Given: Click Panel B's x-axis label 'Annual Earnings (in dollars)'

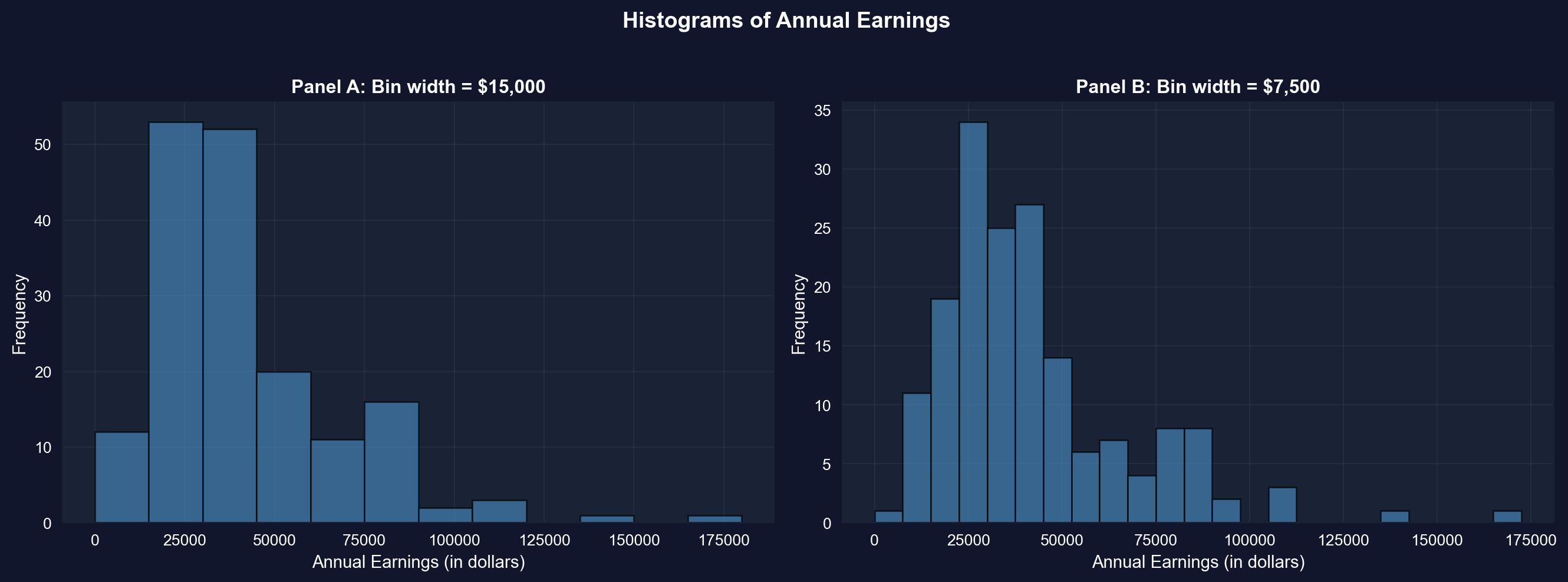Looking at the screenshot, I should [x=1198, y=562].
